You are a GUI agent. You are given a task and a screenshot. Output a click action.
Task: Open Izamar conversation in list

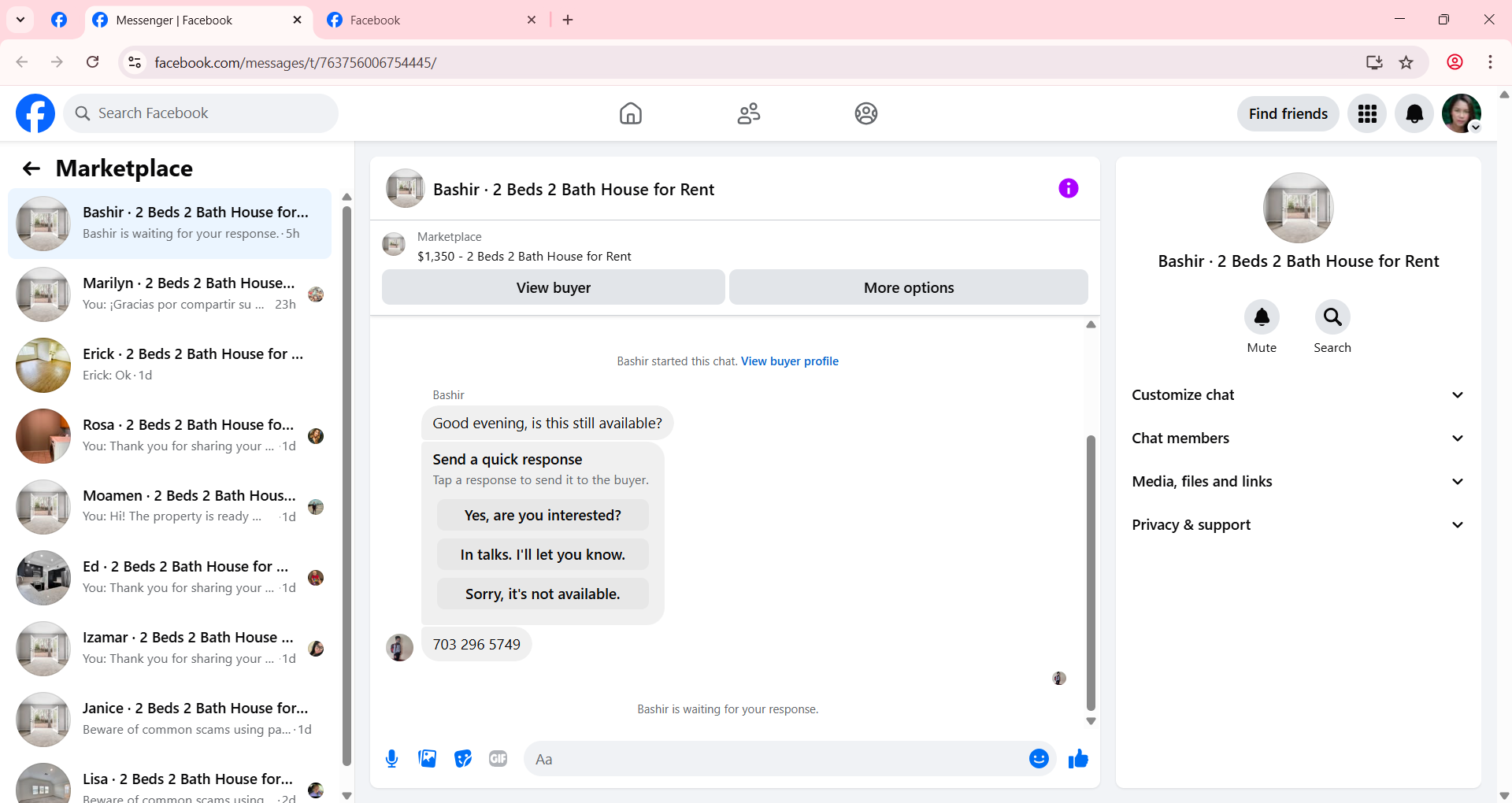[169, 649]
